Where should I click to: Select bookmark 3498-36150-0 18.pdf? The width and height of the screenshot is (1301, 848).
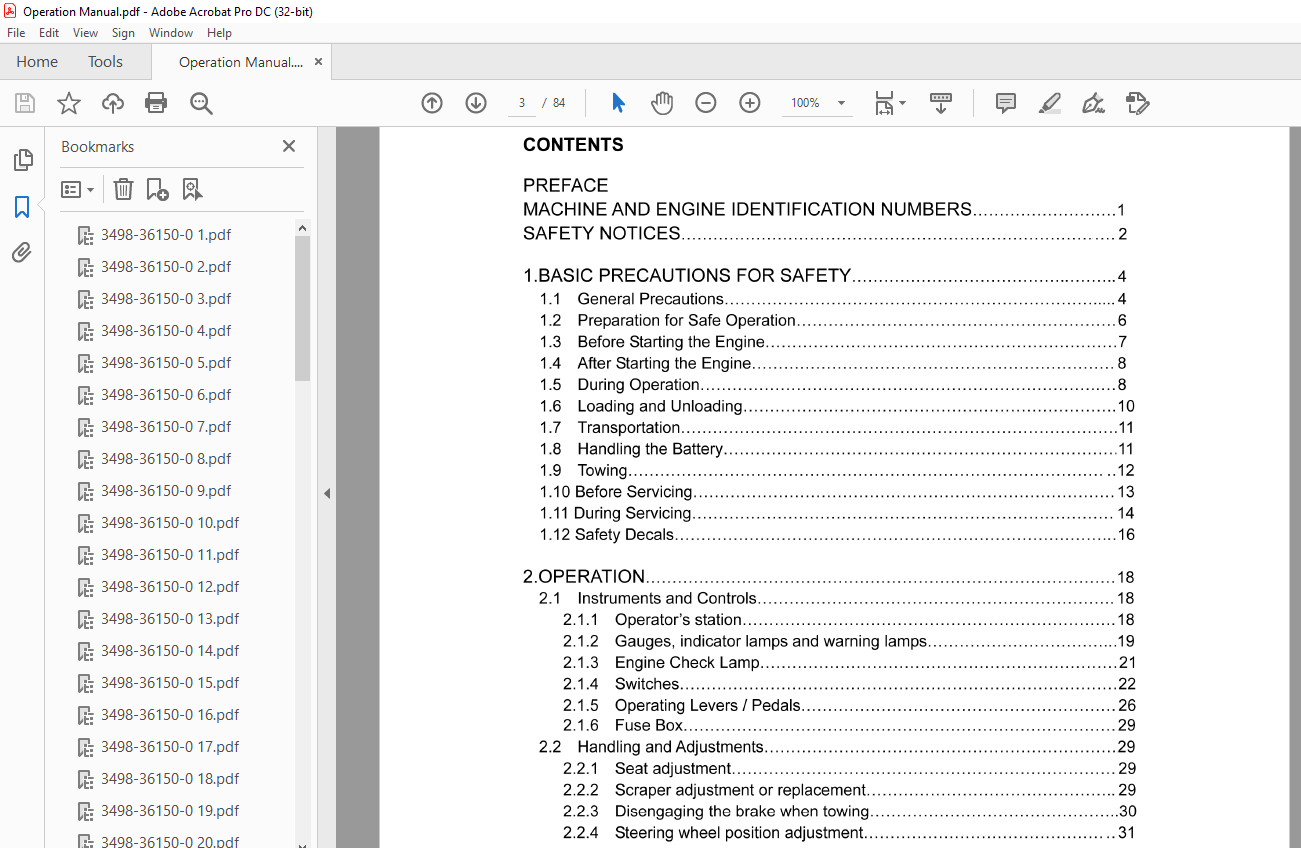[x=170, y=779]
